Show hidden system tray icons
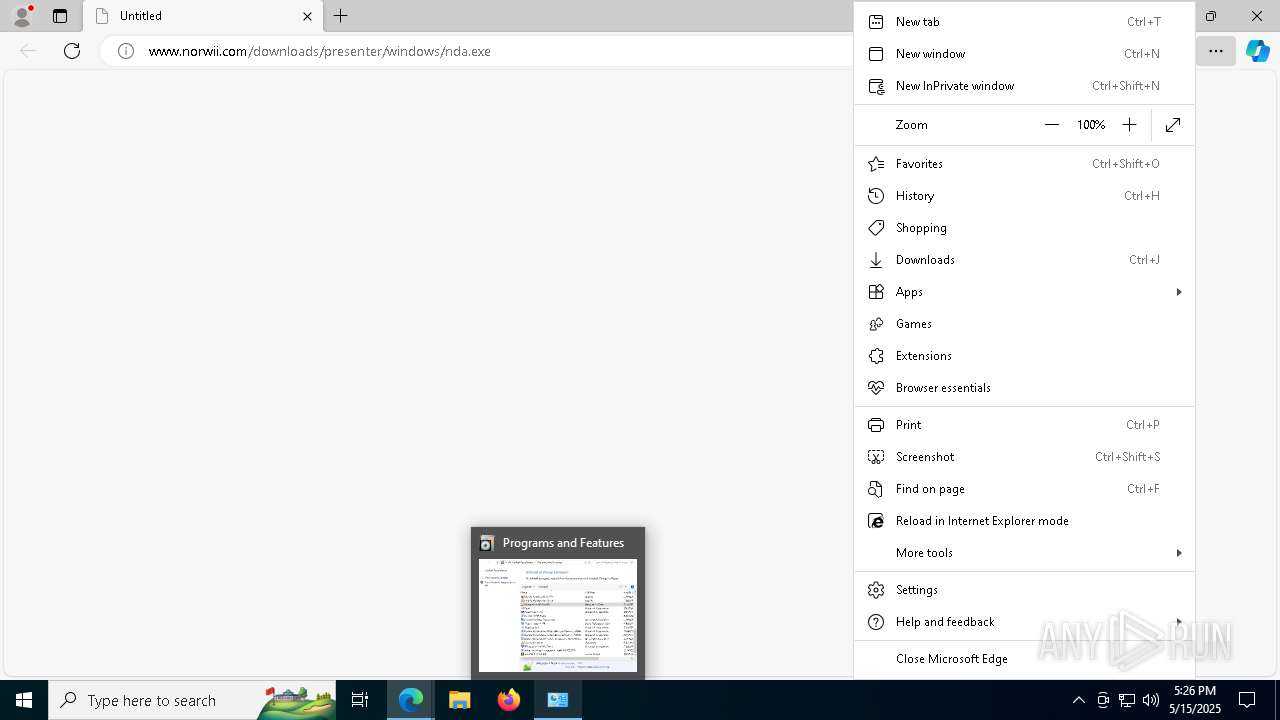1280x720 pixels. point(1078,700)
